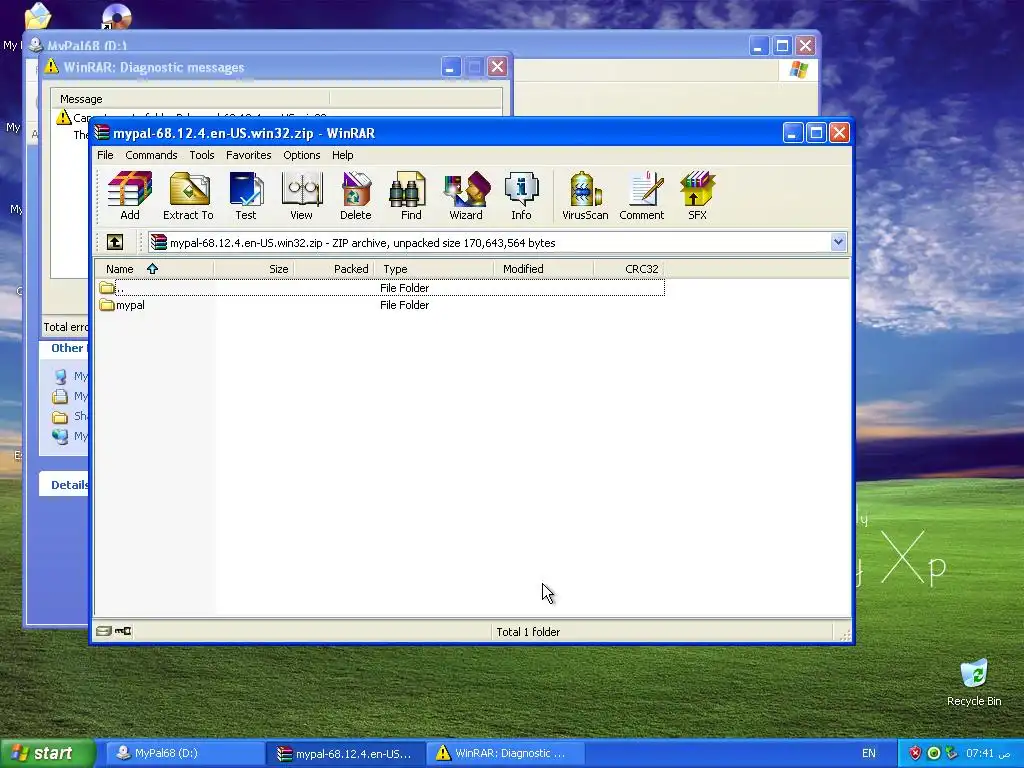Open the Extract To tool
The image size is (1024, 768).
[188, 195]
